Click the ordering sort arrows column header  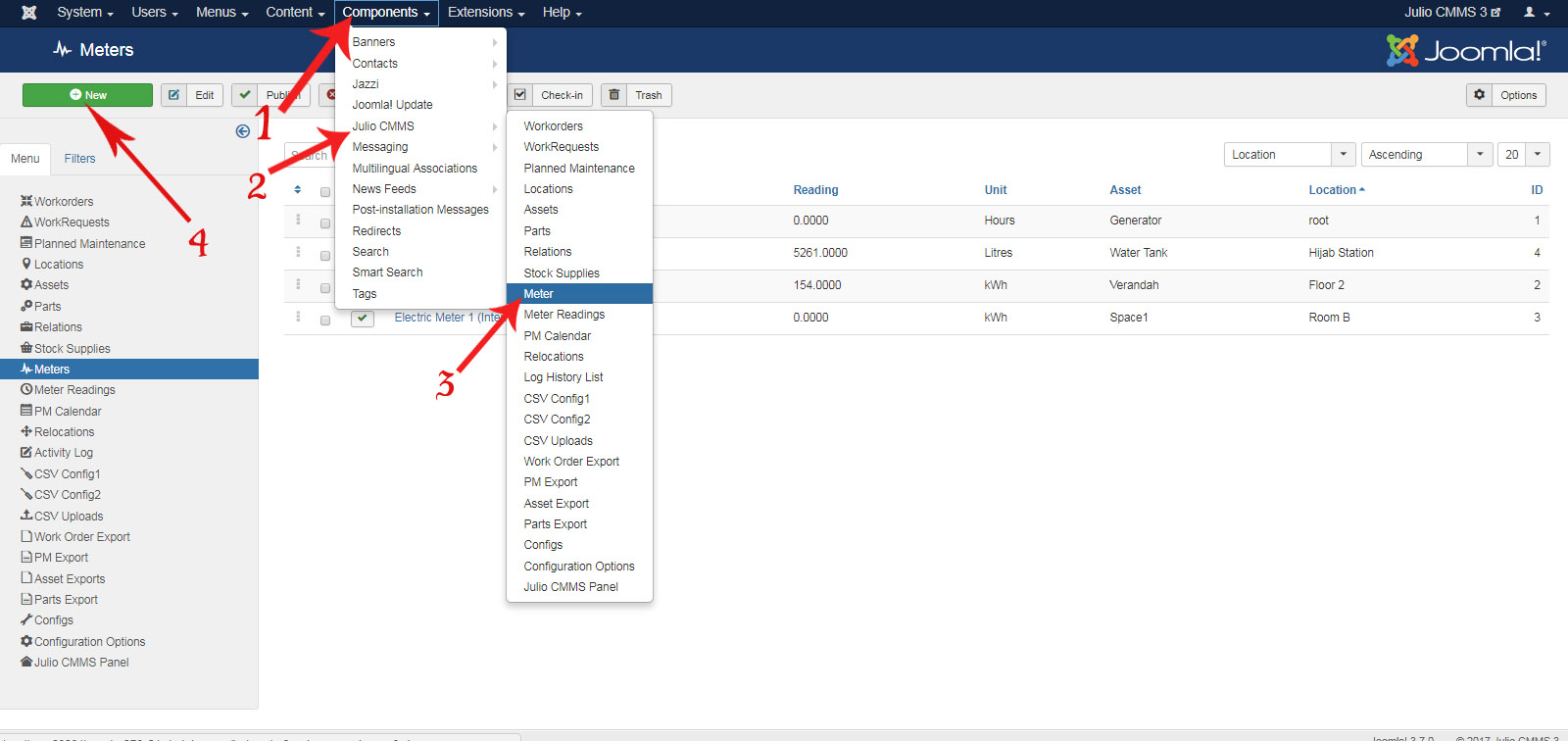tap(298, 190)
